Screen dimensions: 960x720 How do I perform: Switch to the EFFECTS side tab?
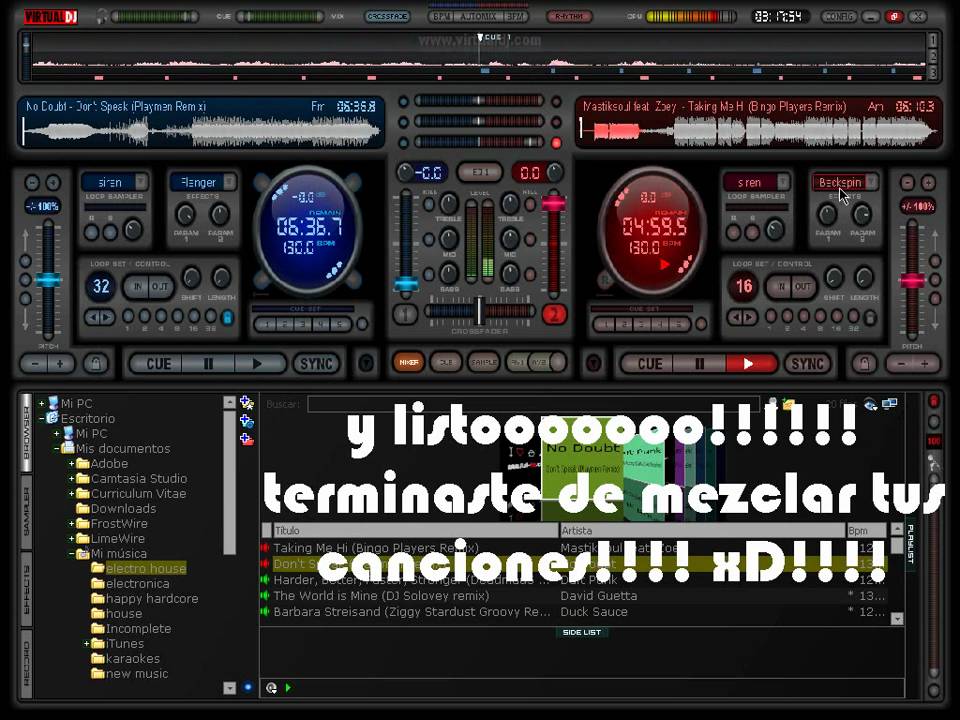[x=26, y=589]
